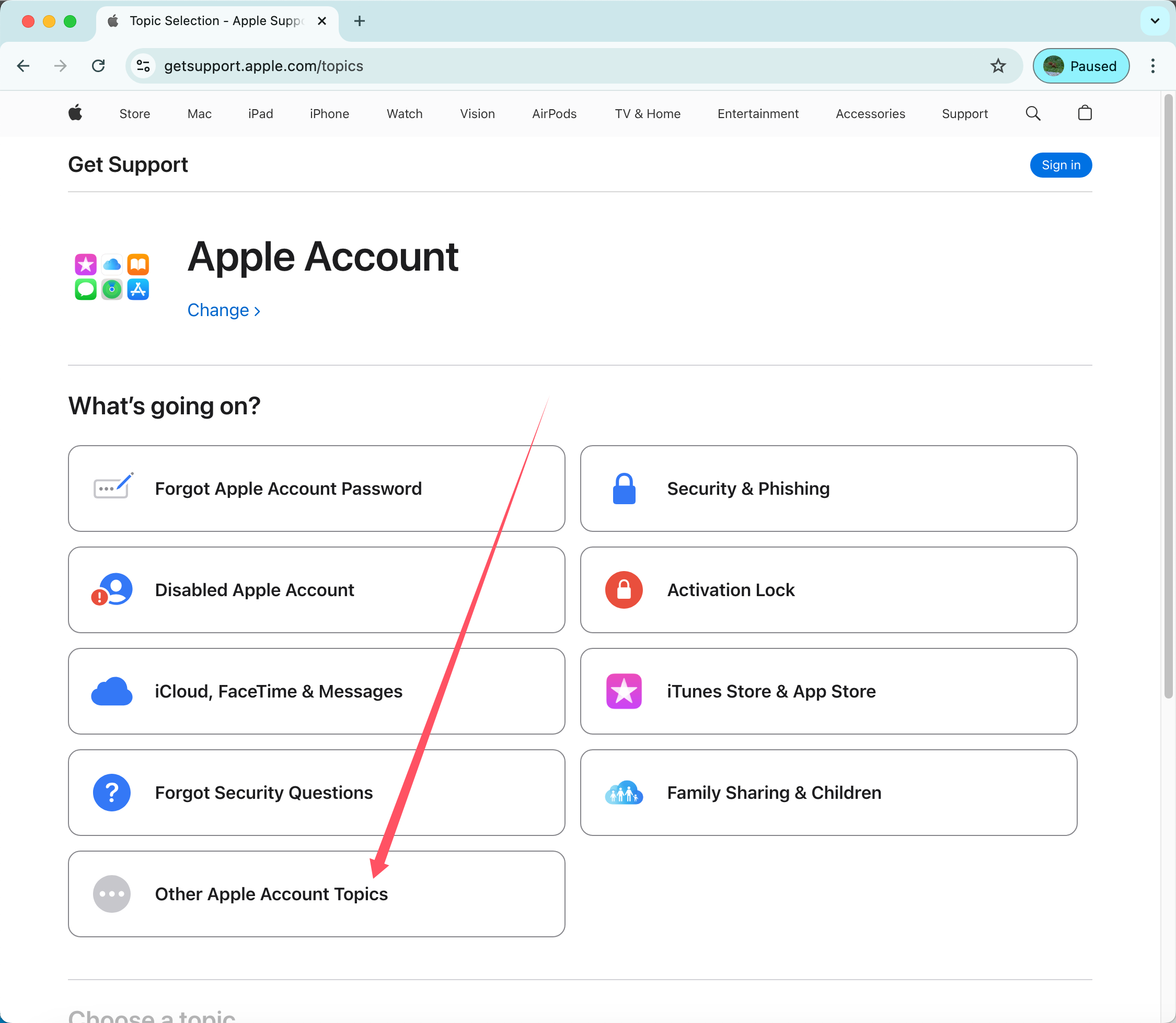Select Forgot Apple Account Password

316,489
